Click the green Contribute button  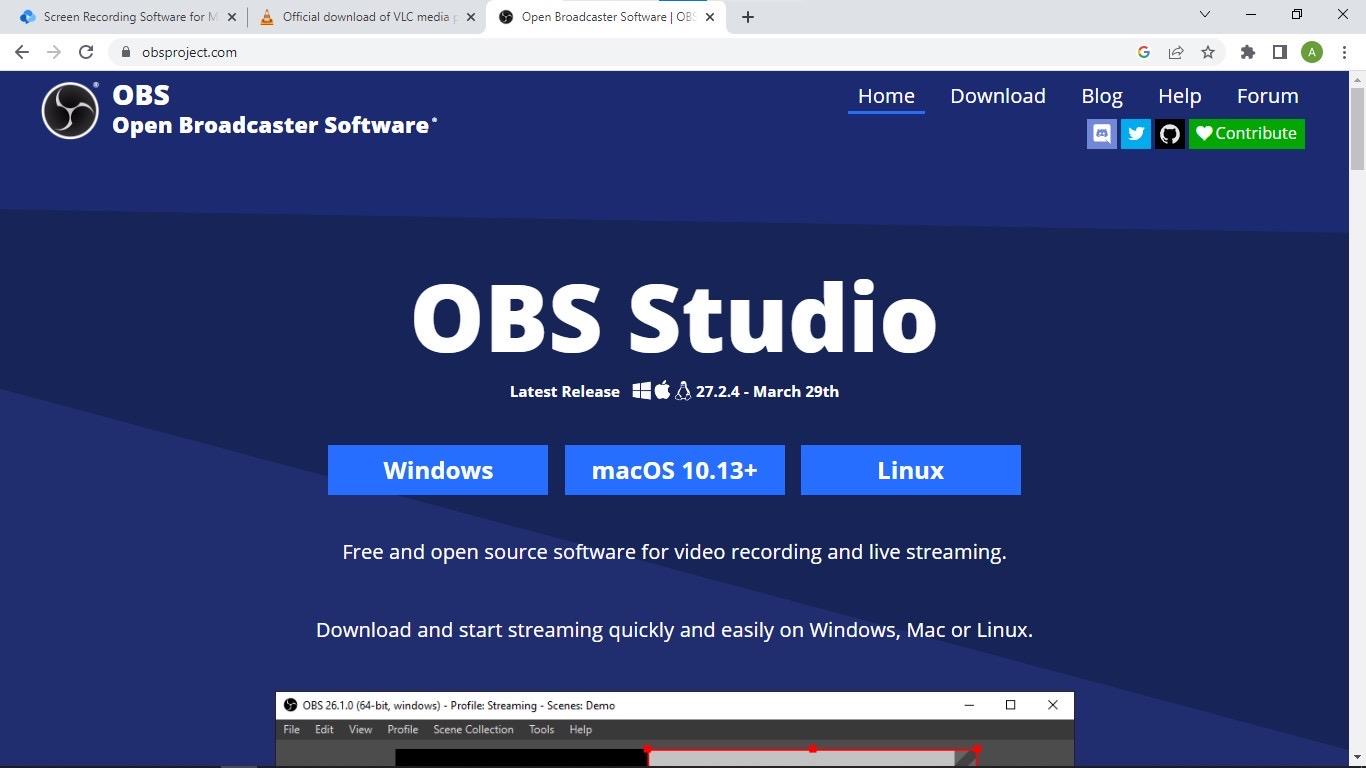1247,134
